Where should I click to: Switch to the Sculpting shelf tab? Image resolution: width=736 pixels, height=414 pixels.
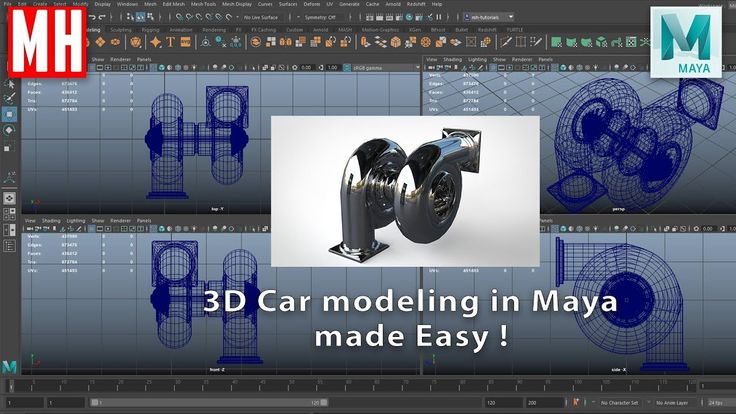click(x=121, y=30)
